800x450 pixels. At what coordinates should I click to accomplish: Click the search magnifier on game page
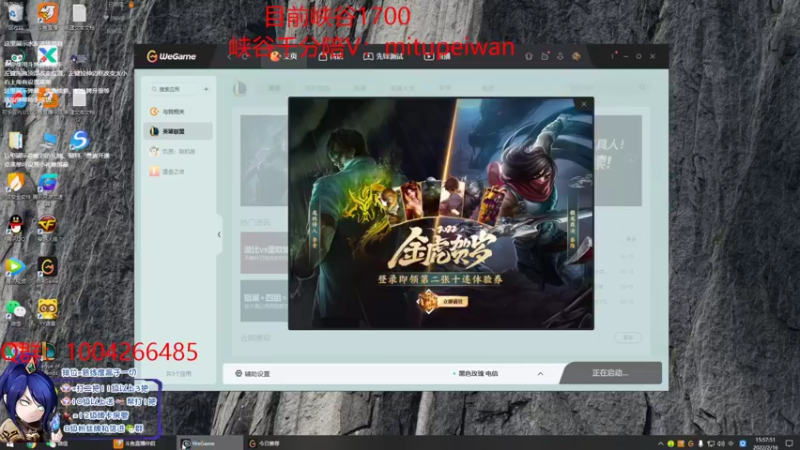click(x=642, y=88)
